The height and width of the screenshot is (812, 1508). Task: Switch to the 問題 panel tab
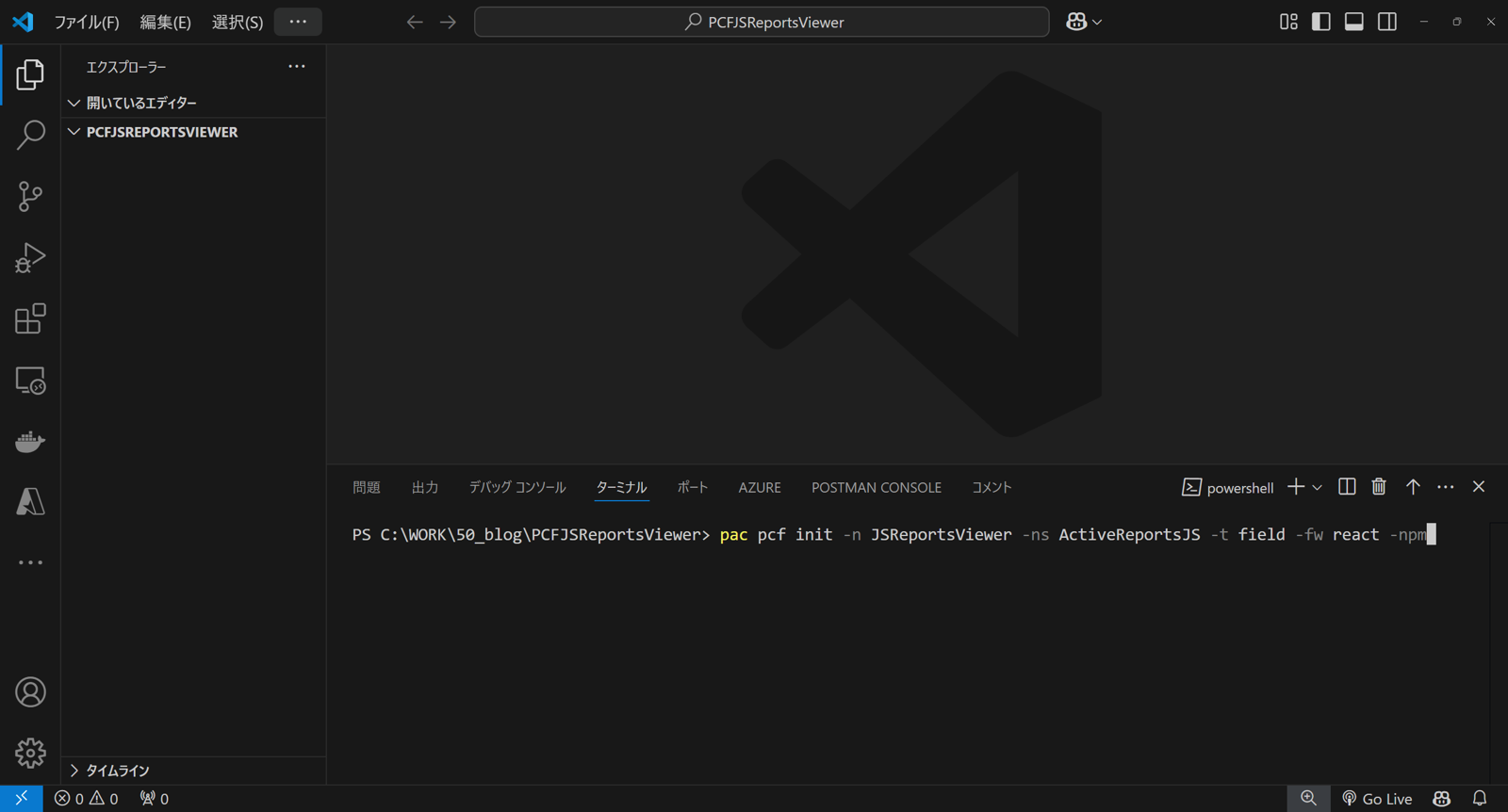coord(367,487)
